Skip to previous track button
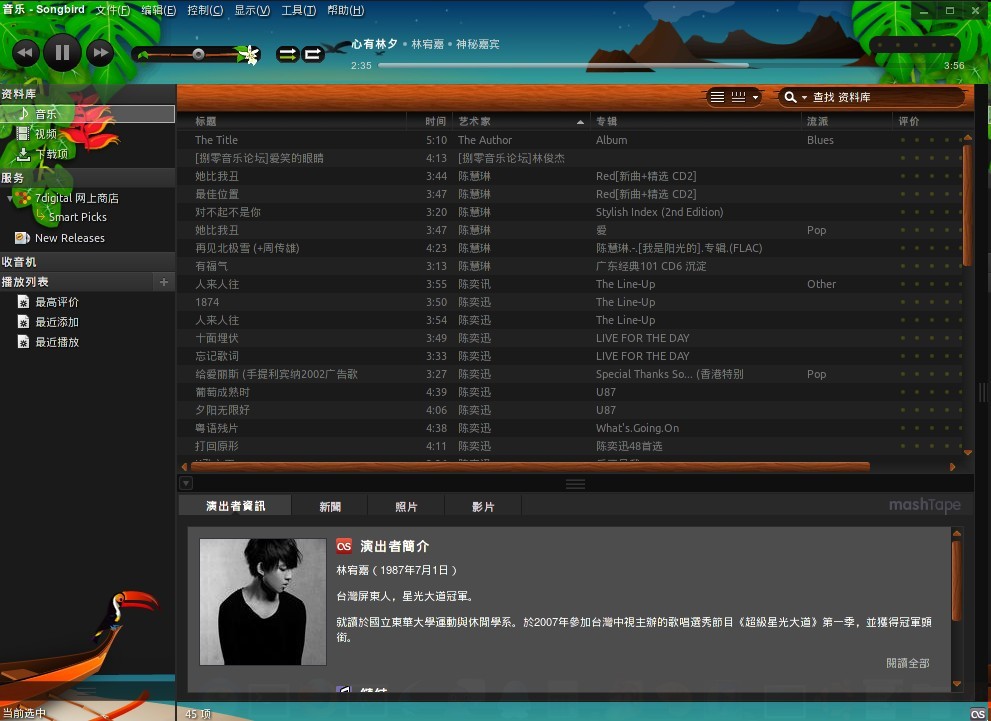 tap(25, 52)
